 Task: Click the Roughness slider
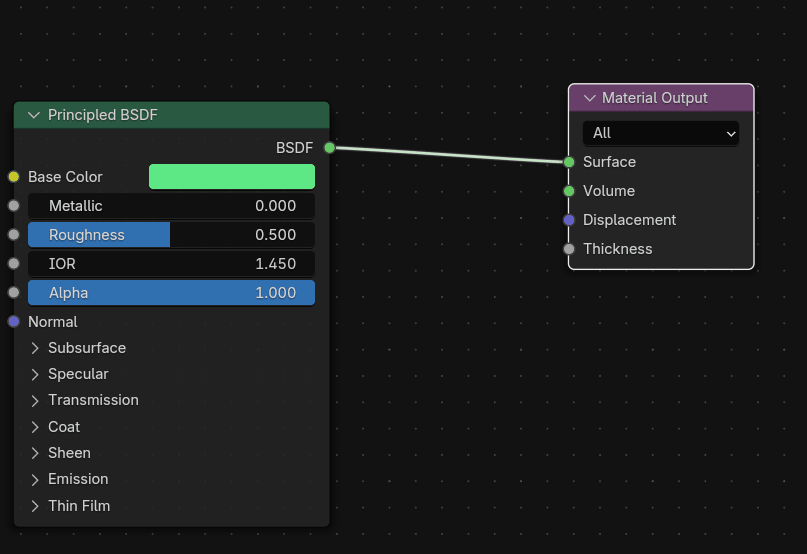(x=171, y=235)
